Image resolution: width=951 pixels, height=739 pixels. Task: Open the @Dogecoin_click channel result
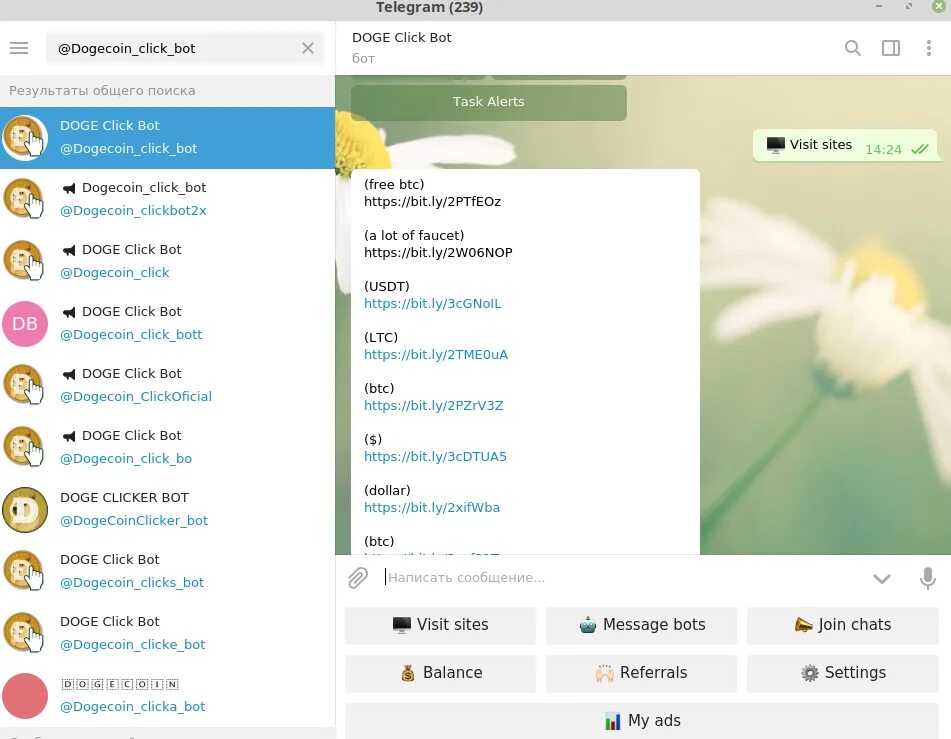pos(167,261)
